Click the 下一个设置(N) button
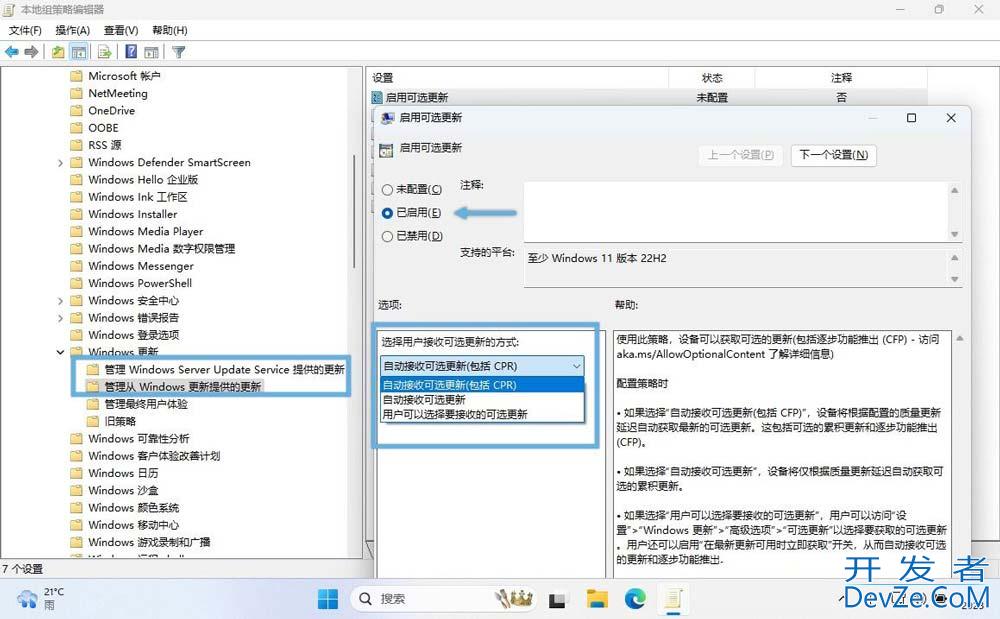1000x619 pixels. [x=834, y=155]
